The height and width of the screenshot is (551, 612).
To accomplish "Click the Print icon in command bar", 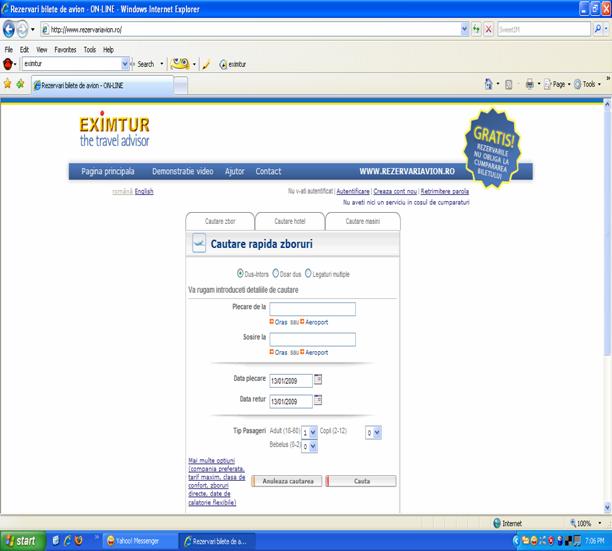I will [530, 84].
